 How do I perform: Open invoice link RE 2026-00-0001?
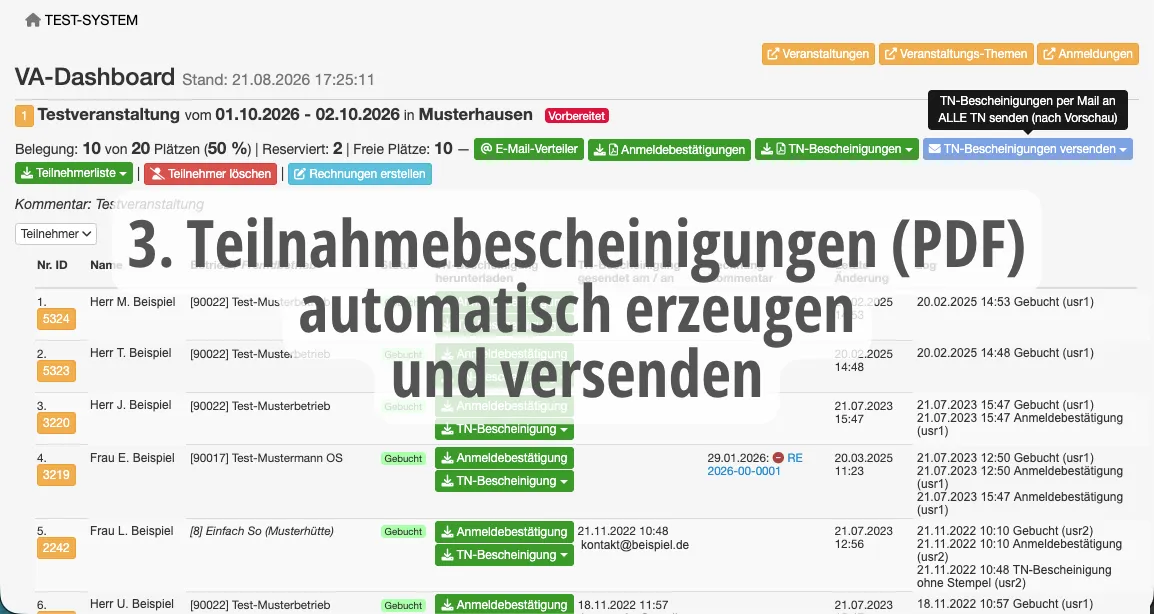754,464
